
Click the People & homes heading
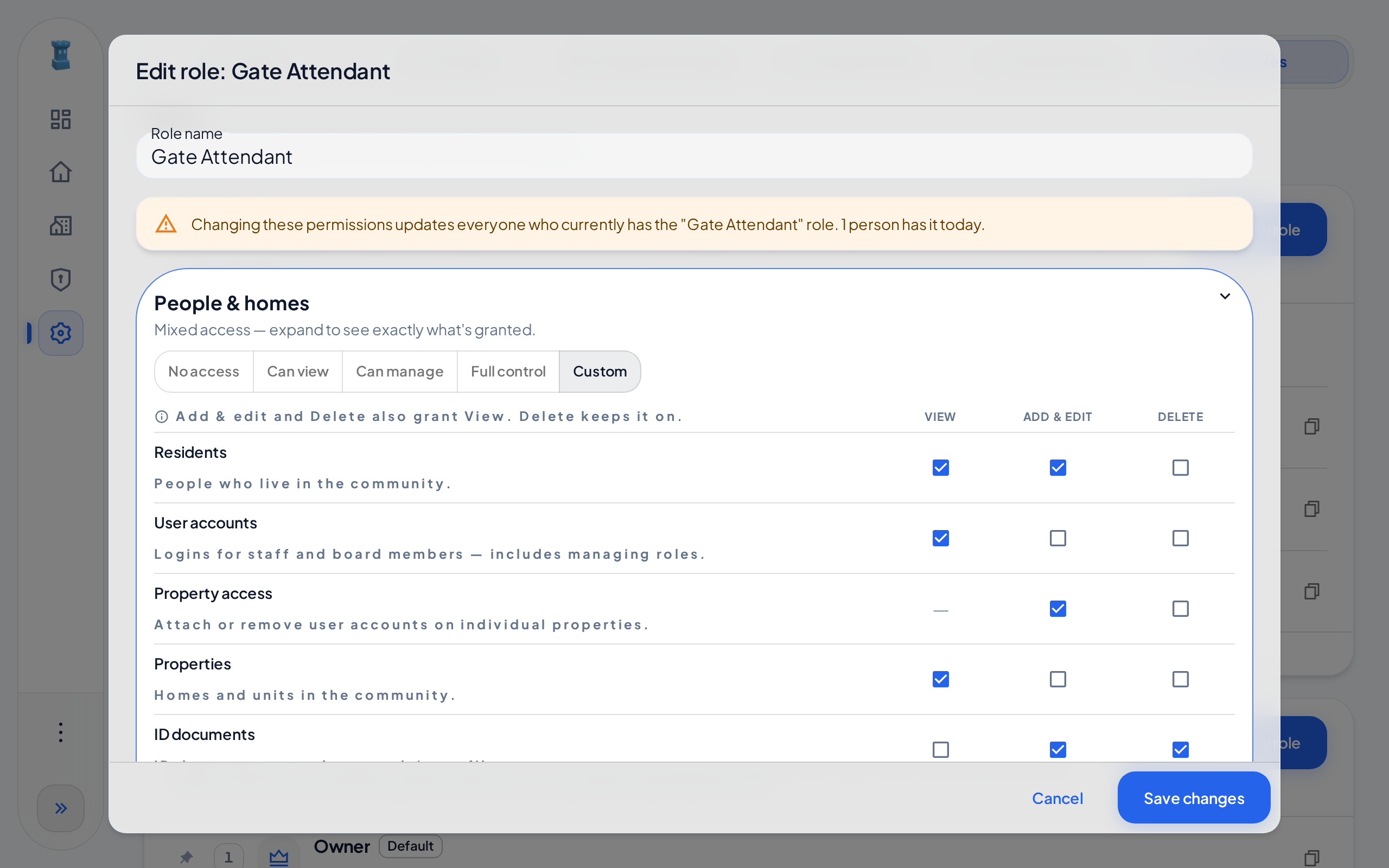coord(232,303)
